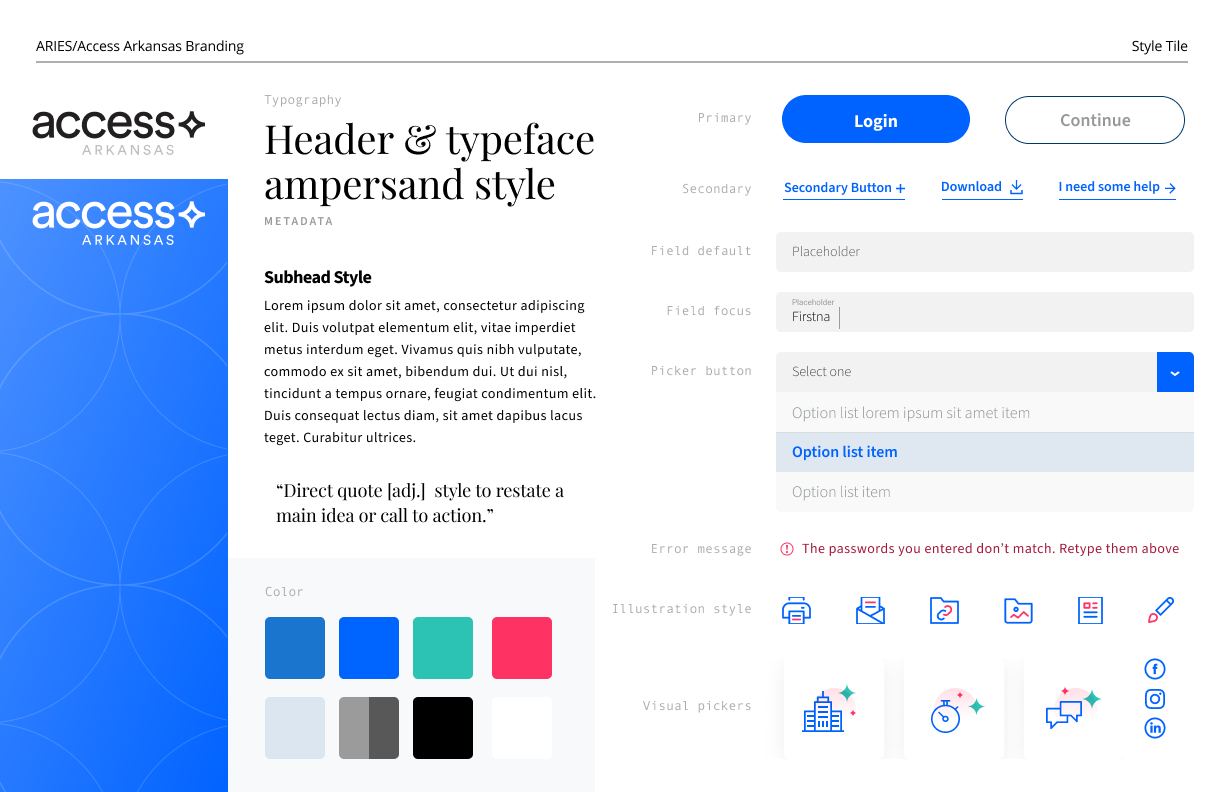The width and height of the screenshot is (1224, 792).
Task: Click the dark Access Arkansas logo
Action: (118, 132)
